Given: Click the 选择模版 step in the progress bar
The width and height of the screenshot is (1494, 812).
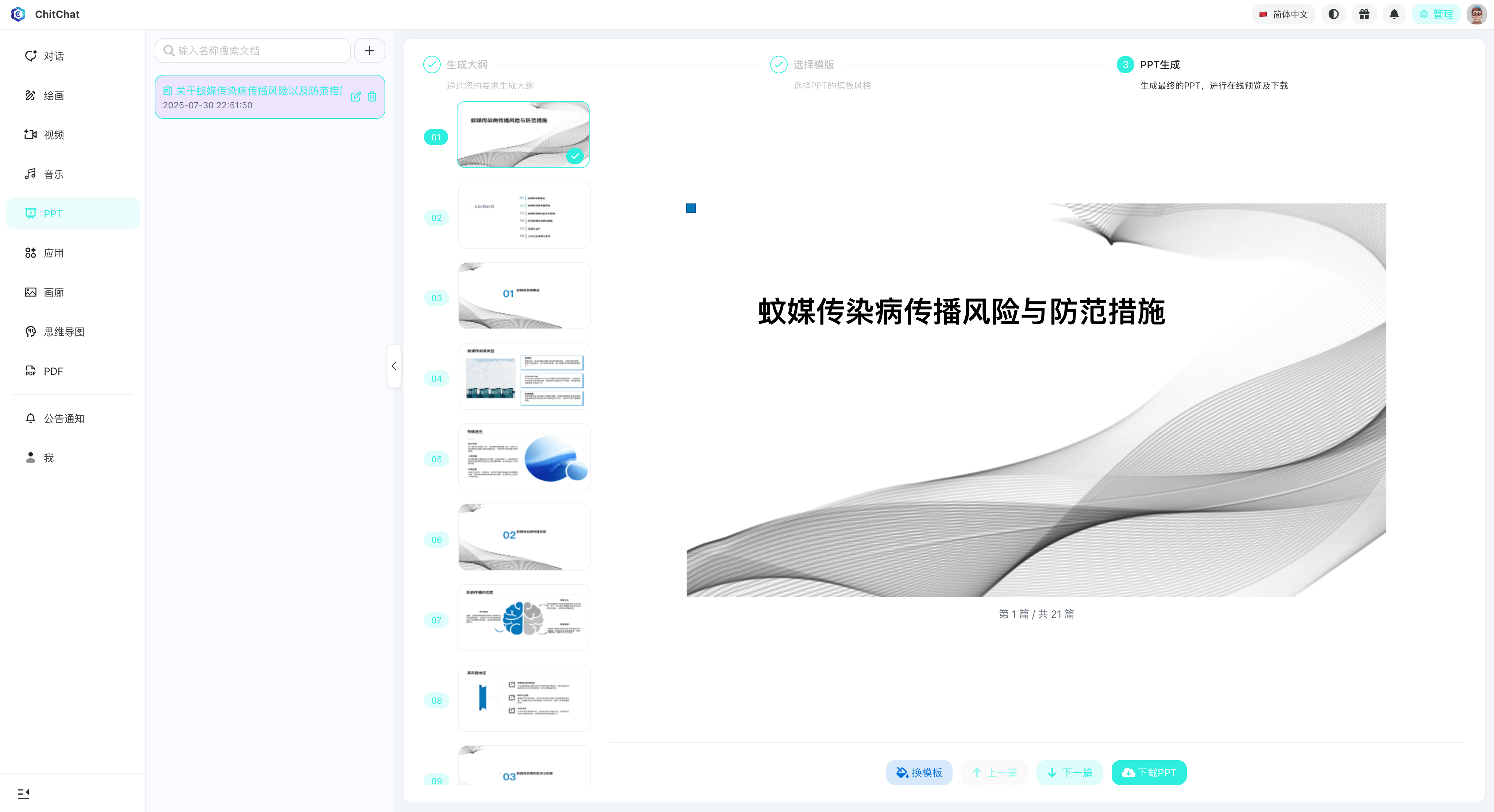Looking at the screenshot, I should [x=813, y=64].
